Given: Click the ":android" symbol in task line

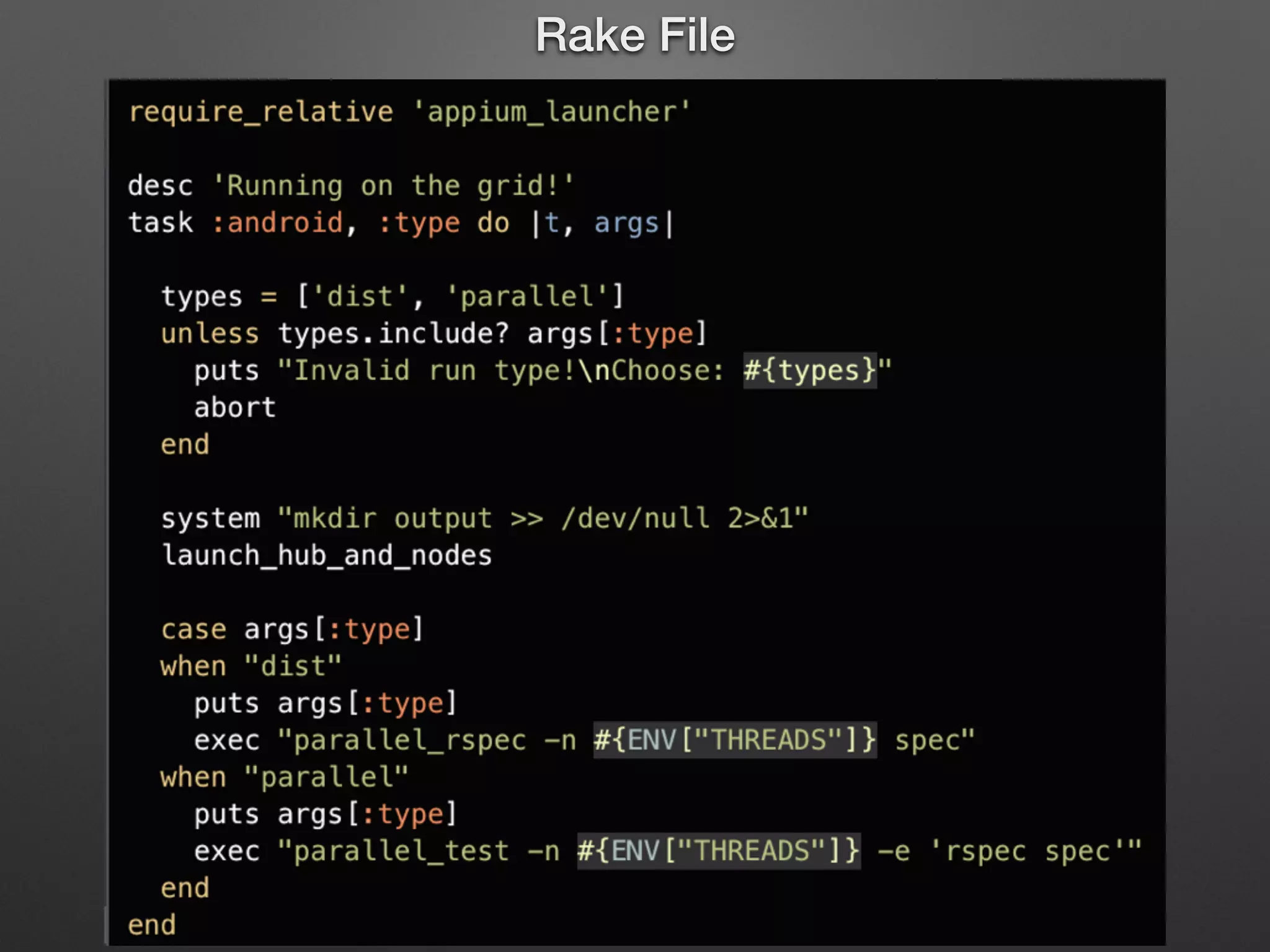Looking at the screenshot, I should coord(278,223).
